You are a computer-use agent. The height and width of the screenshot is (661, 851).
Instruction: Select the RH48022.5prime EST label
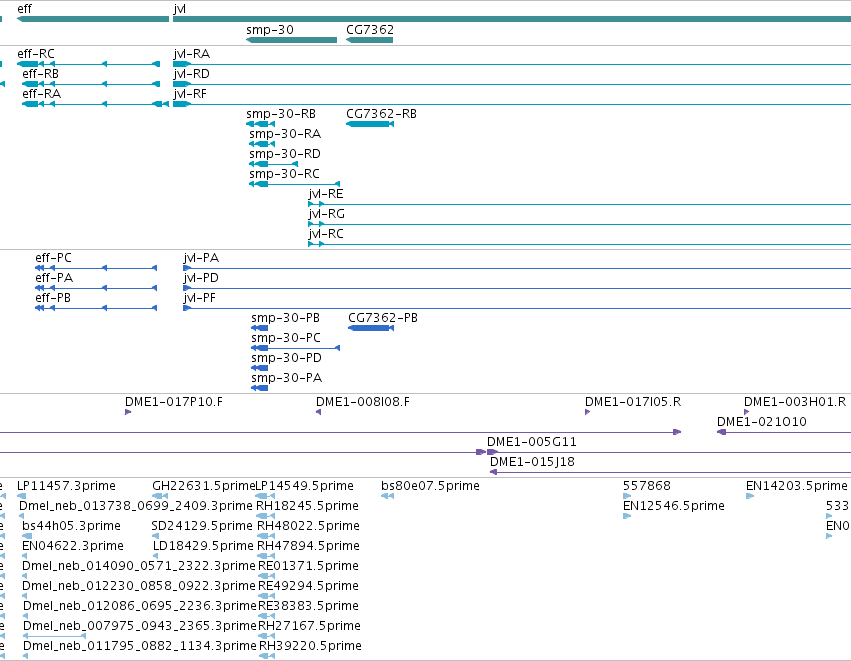tap(308, 526)
